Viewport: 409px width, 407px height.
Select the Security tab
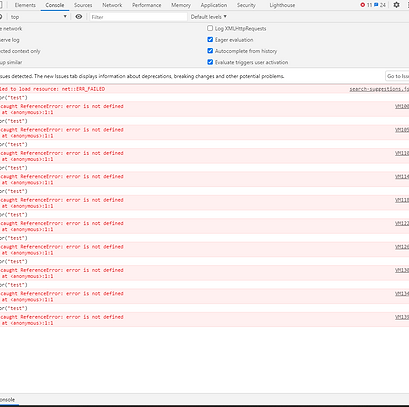(x=246, y=5)
